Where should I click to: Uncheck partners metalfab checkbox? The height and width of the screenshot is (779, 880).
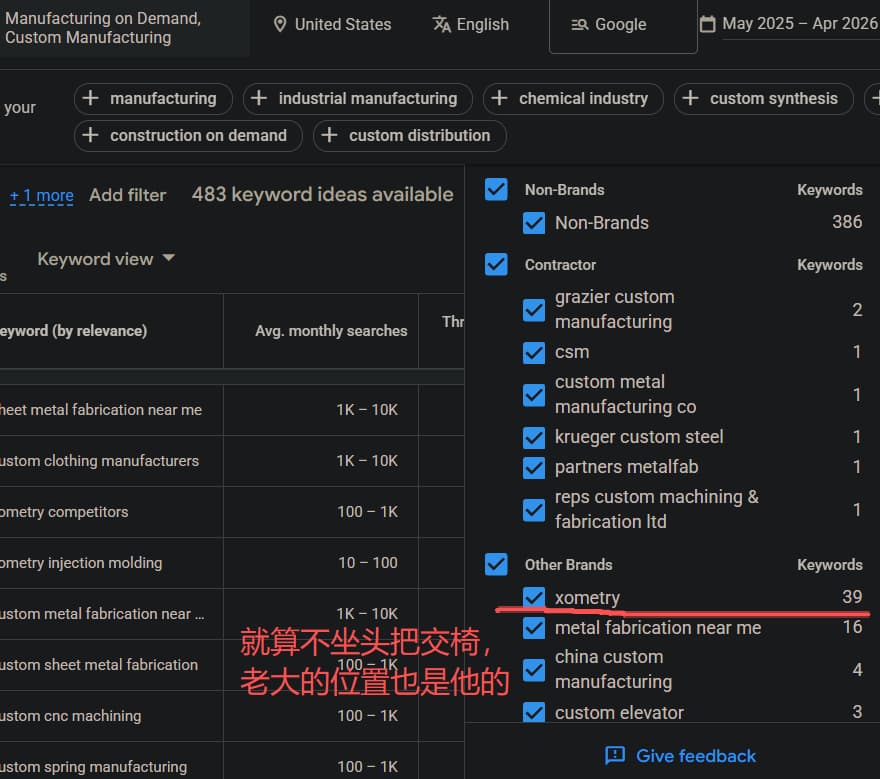click(x=534, y=468)
